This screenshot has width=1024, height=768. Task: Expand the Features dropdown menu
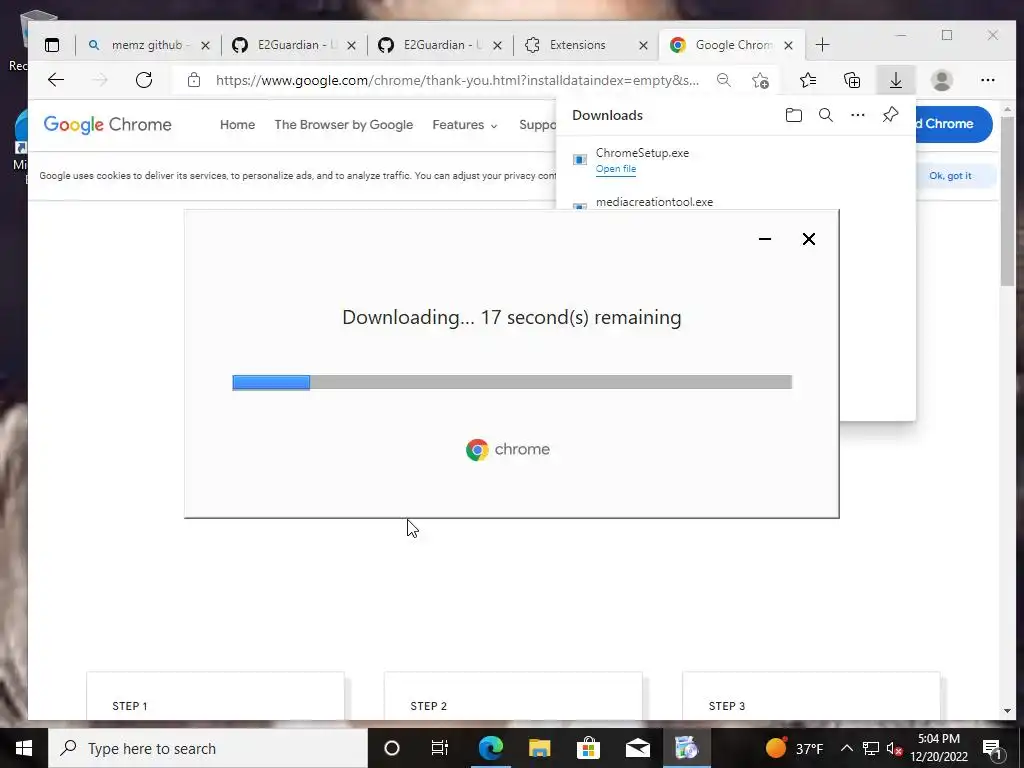pyautogui.click(x=464, y=125)
